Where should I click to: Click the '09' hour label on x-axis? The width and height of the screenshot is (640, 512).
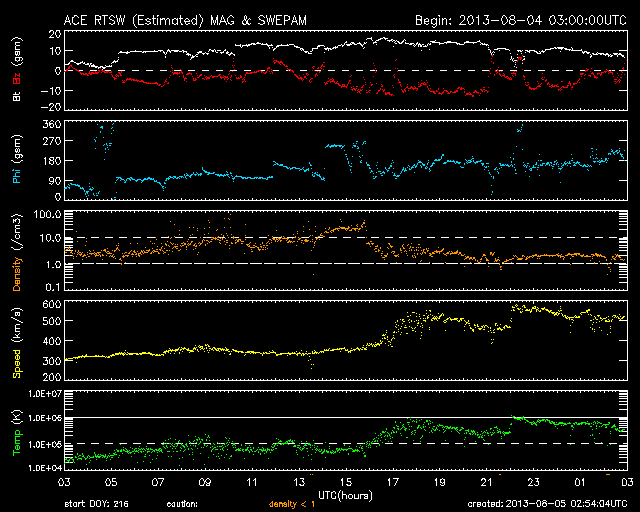click(205, 483)
